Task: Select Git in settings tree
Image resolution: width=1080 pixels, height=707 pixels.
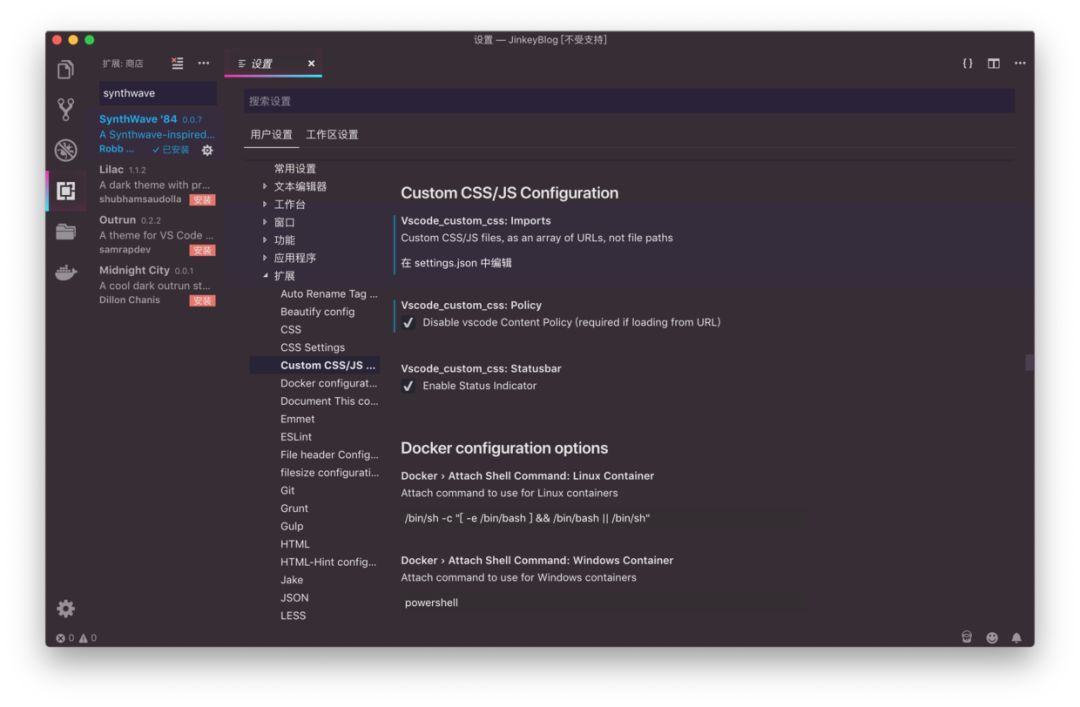Action: (288, 491)
